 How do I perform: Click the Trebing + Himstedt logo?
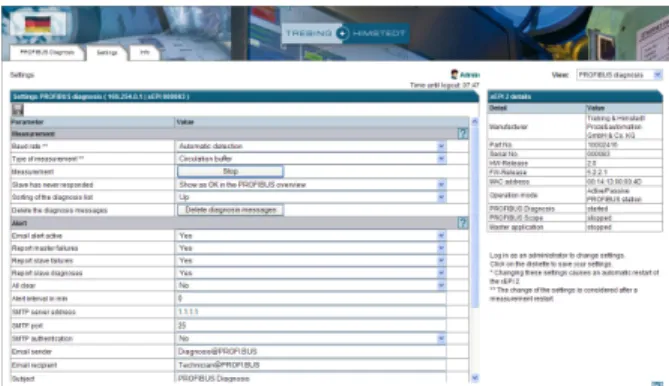(x=345, y=33)
